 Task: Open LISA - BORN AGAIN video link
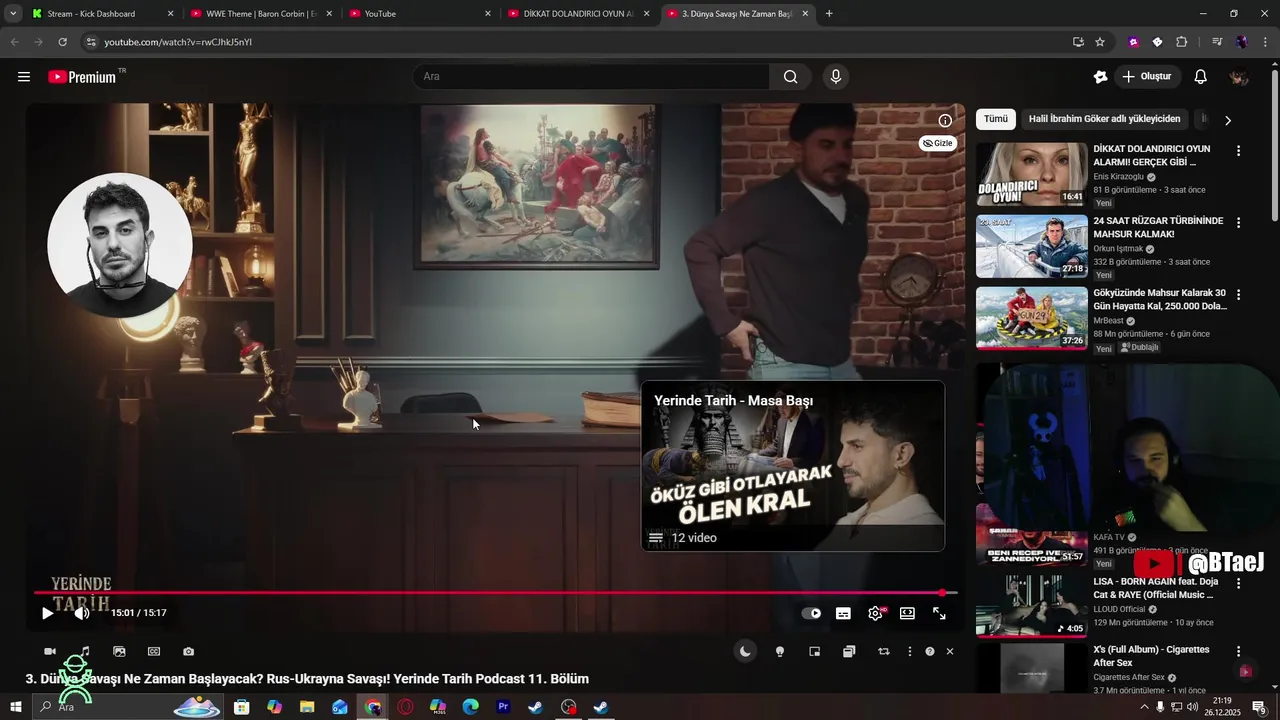[1156, 588]
